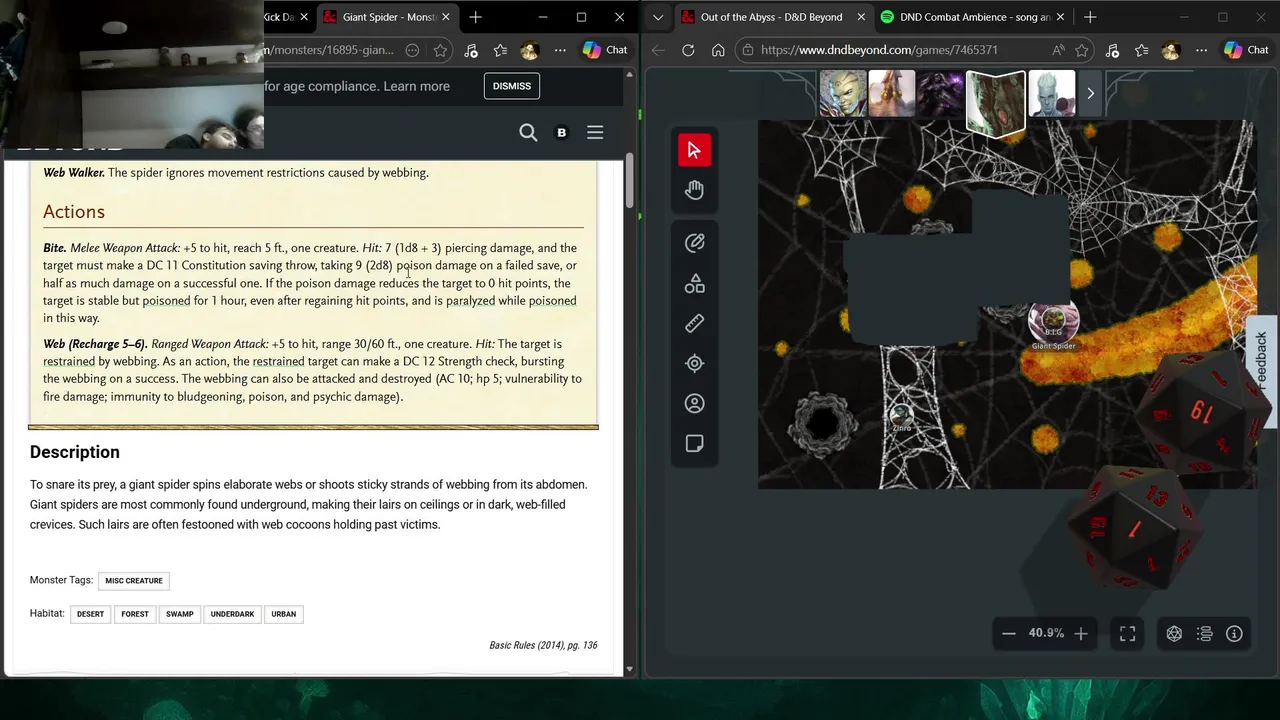
Task: Open search on D&D Beyond page
Action: point(528,132)
